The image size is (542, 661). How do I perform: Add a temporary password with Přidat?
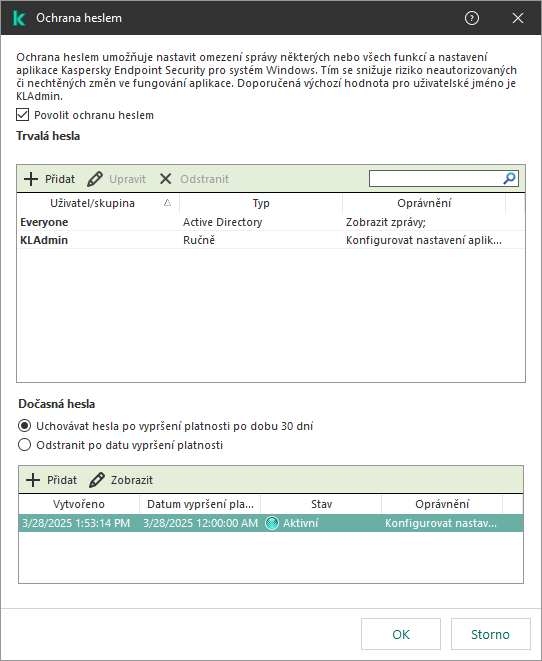click(51, 480)
